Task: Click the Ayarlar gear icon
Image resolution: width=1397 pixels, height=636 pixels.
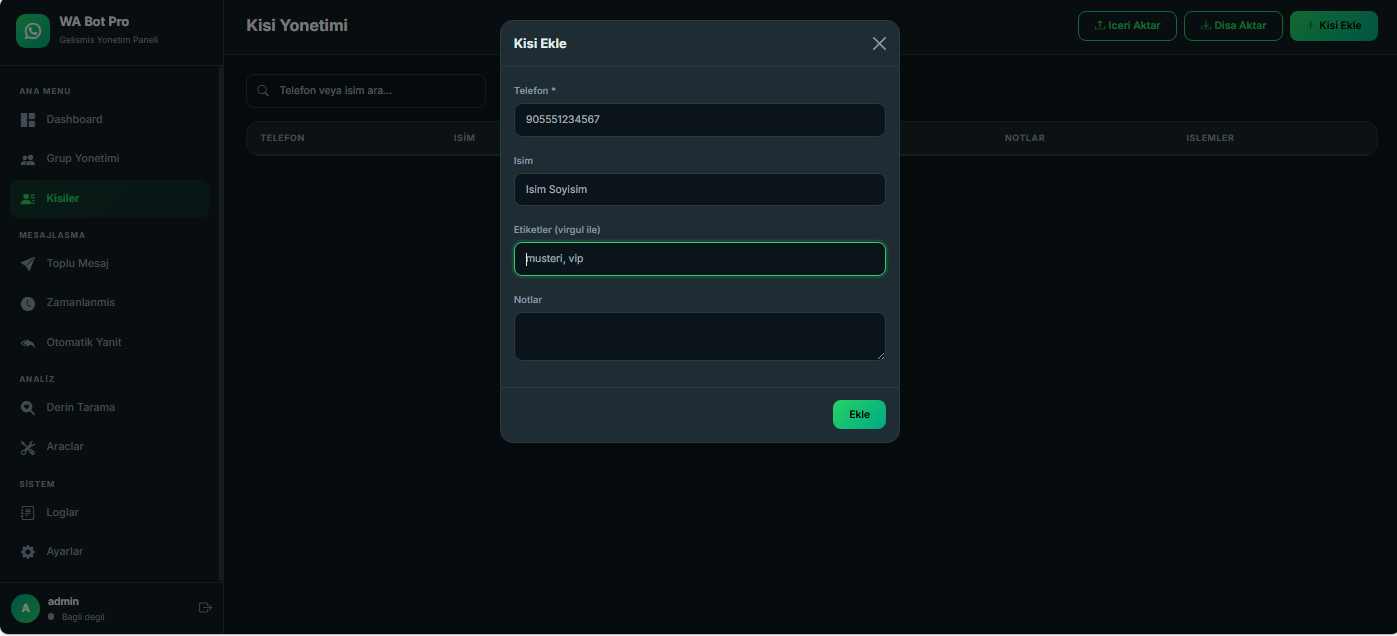Action: pos(28,552)
